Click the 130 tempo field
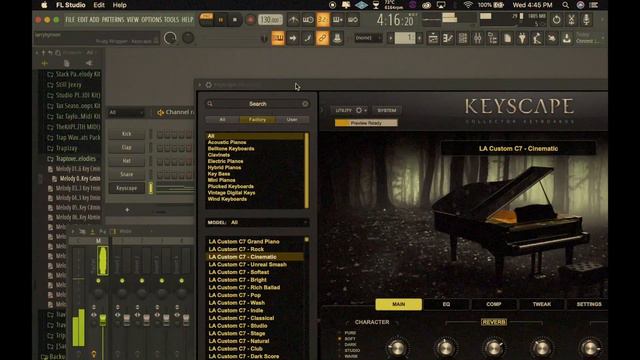640x360 pixels. tap(270, 20)
